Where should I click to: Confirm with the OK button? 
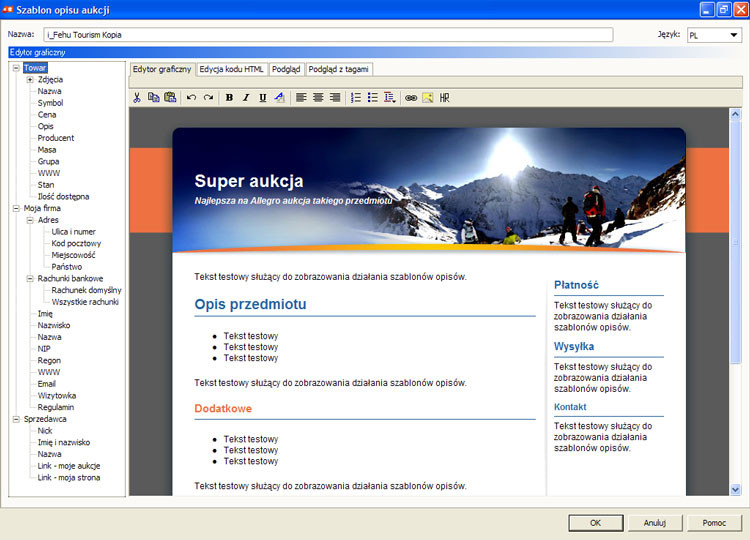596,523
